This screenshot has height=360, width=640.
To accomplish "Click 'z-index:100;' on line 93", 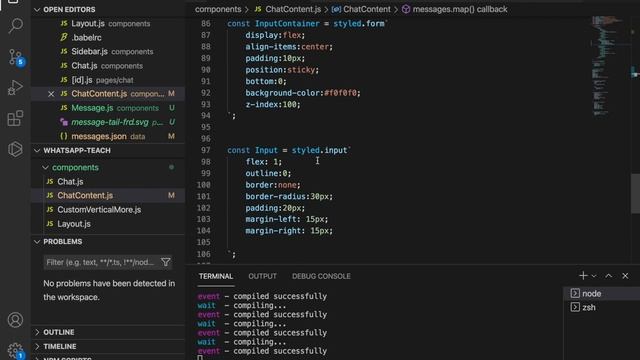I will tap(273, 104).
